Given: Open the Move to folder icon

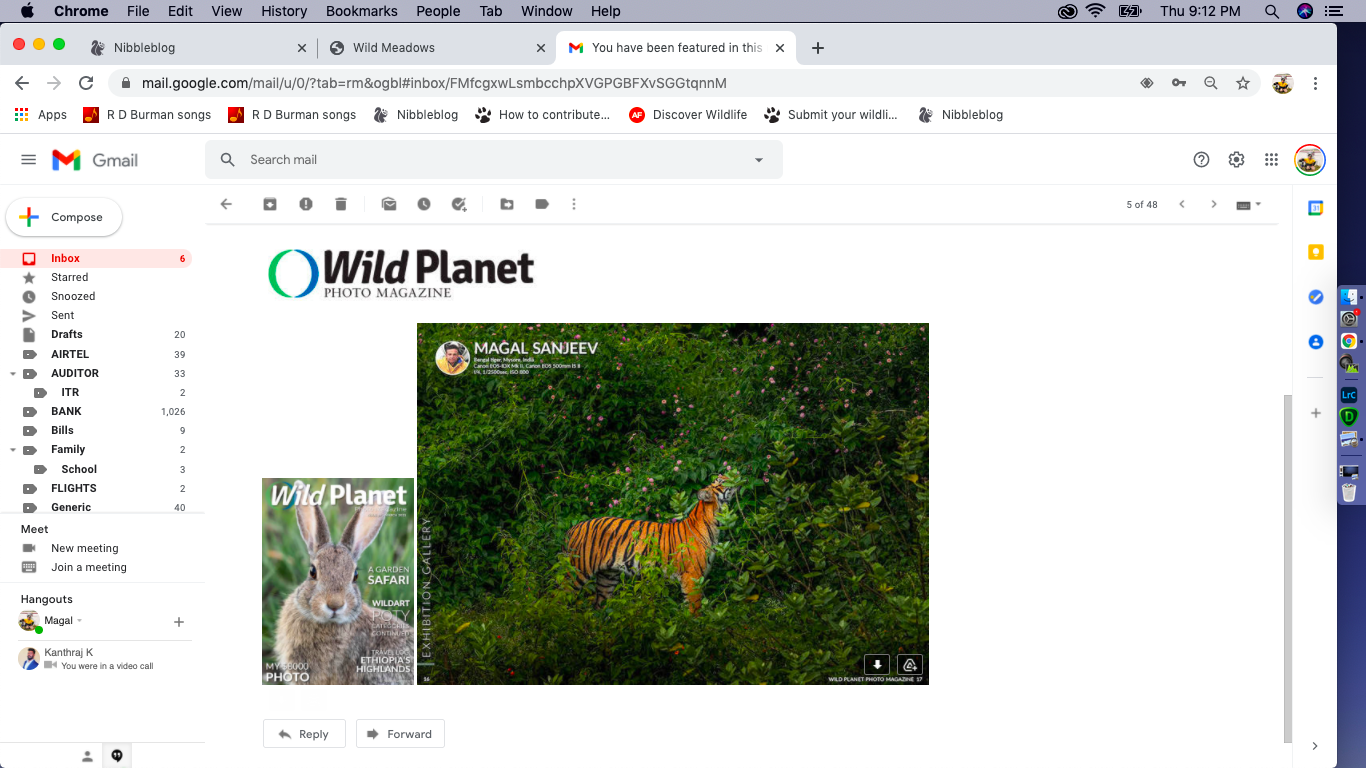Looking at the screenshot, I should click(507, 204).
